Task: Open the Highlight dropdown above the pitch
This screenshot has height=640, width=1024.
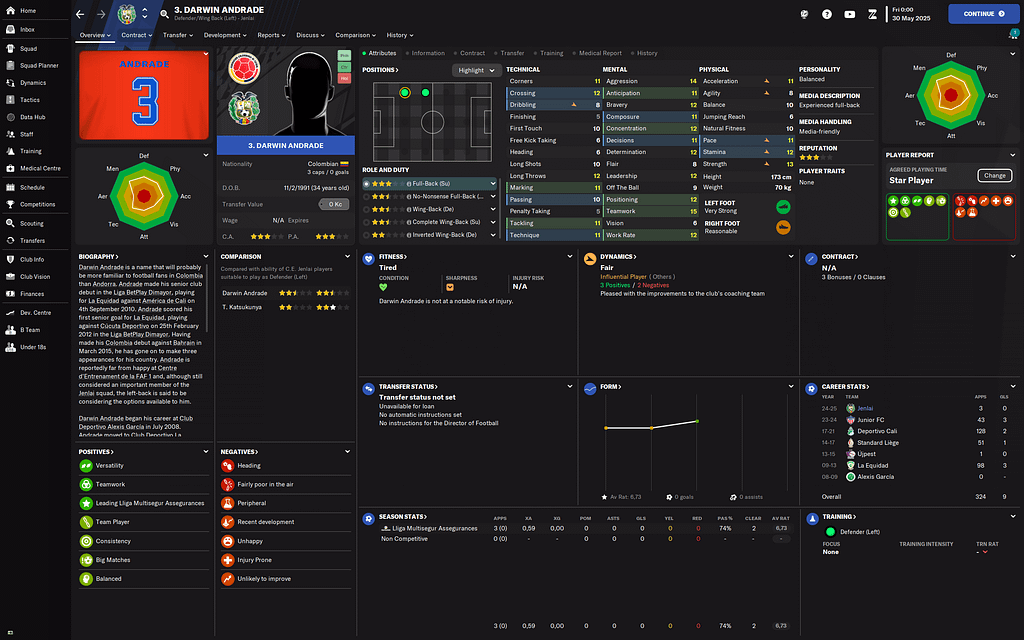Action: [x=475, y=70]
